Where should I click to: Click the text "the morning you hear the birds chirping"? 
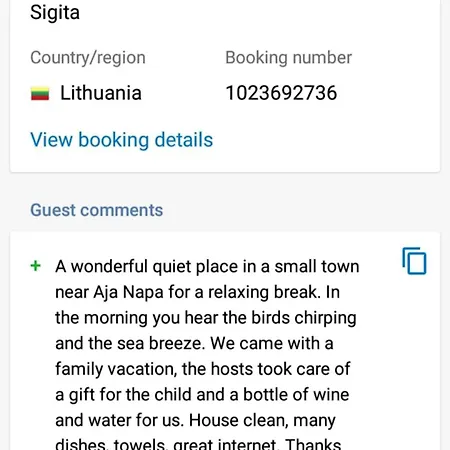point(206,318)
